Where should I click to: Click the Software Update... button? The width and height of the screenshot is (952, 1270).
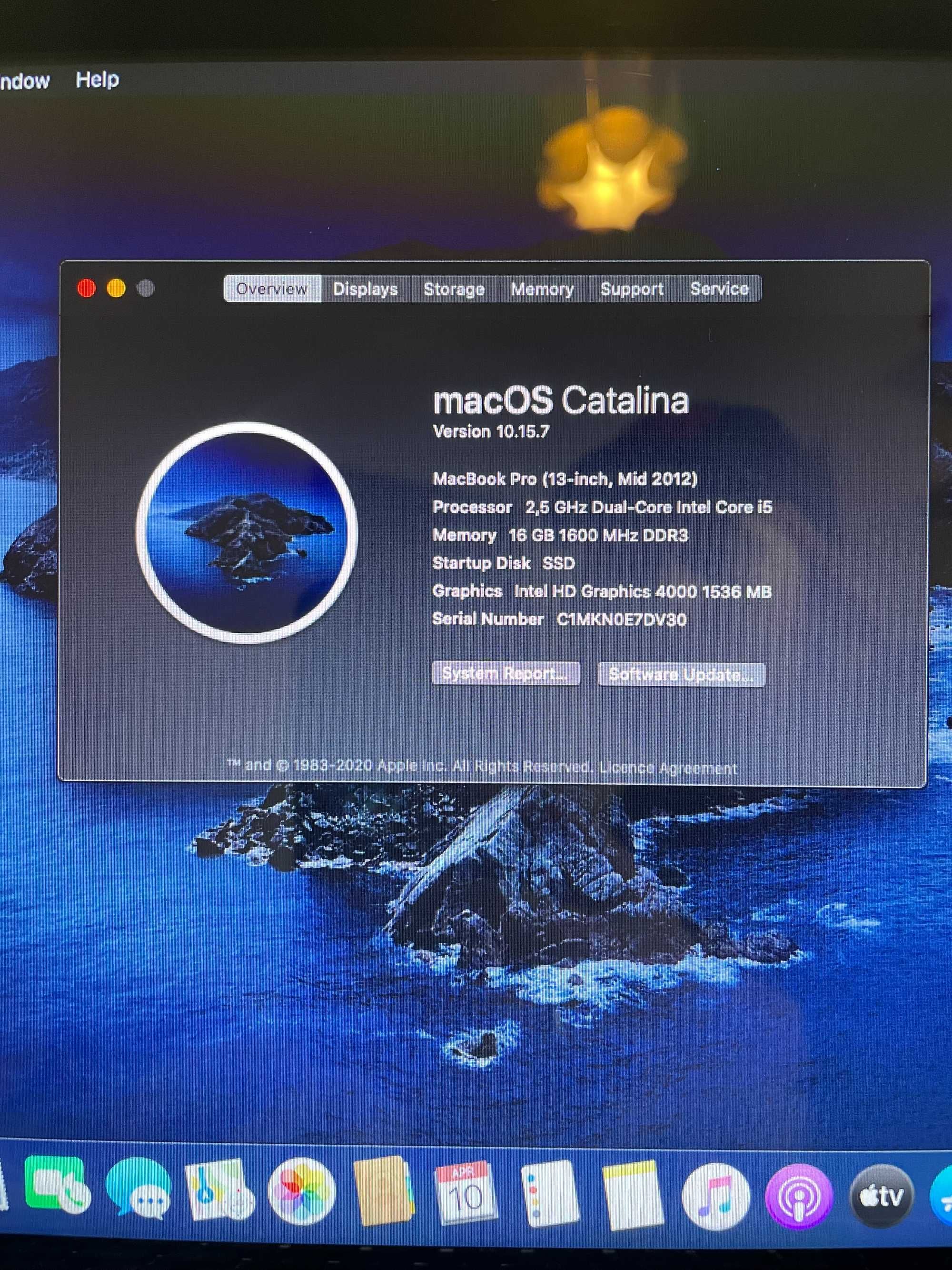click(x=681, y=674)
